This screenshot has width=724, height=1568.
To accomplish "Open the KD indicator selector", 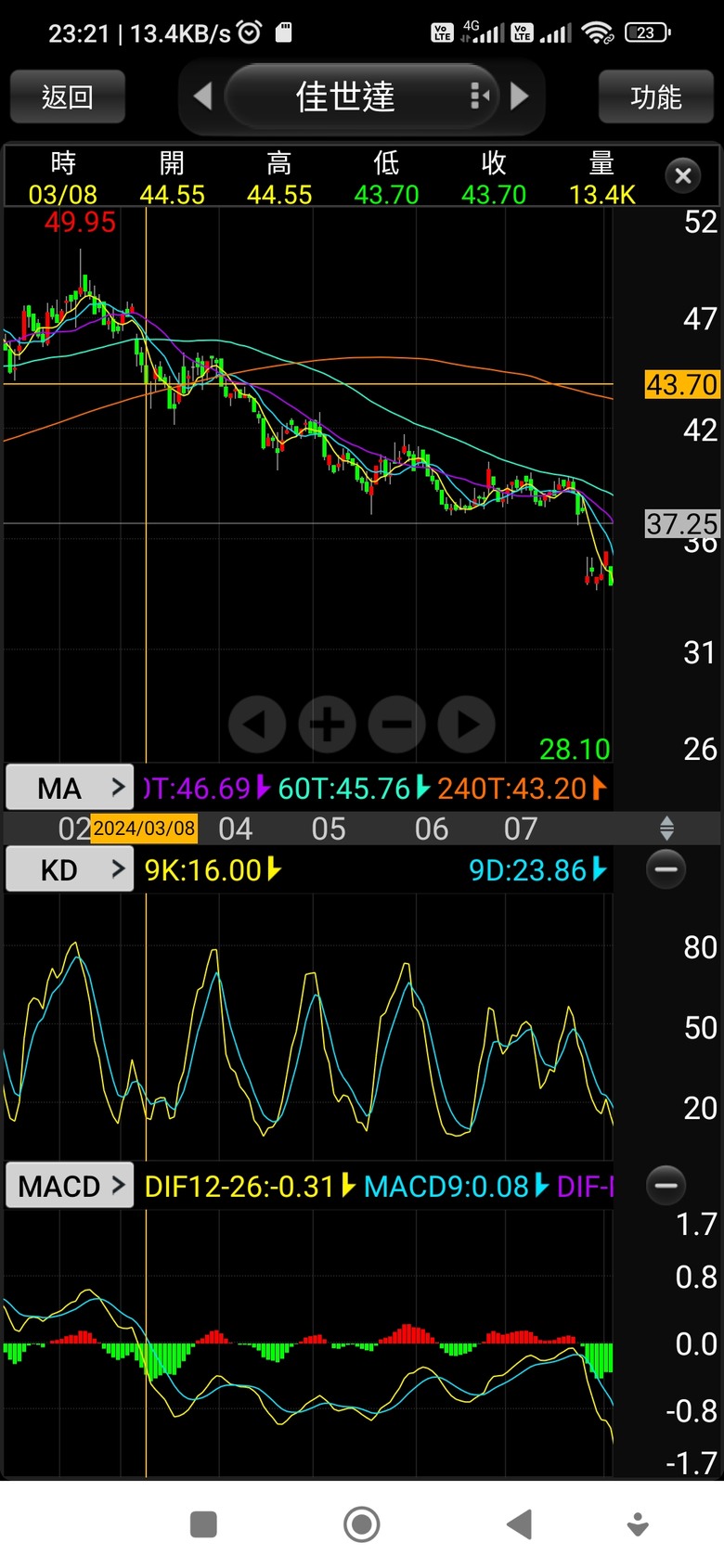I will (70, 869).
